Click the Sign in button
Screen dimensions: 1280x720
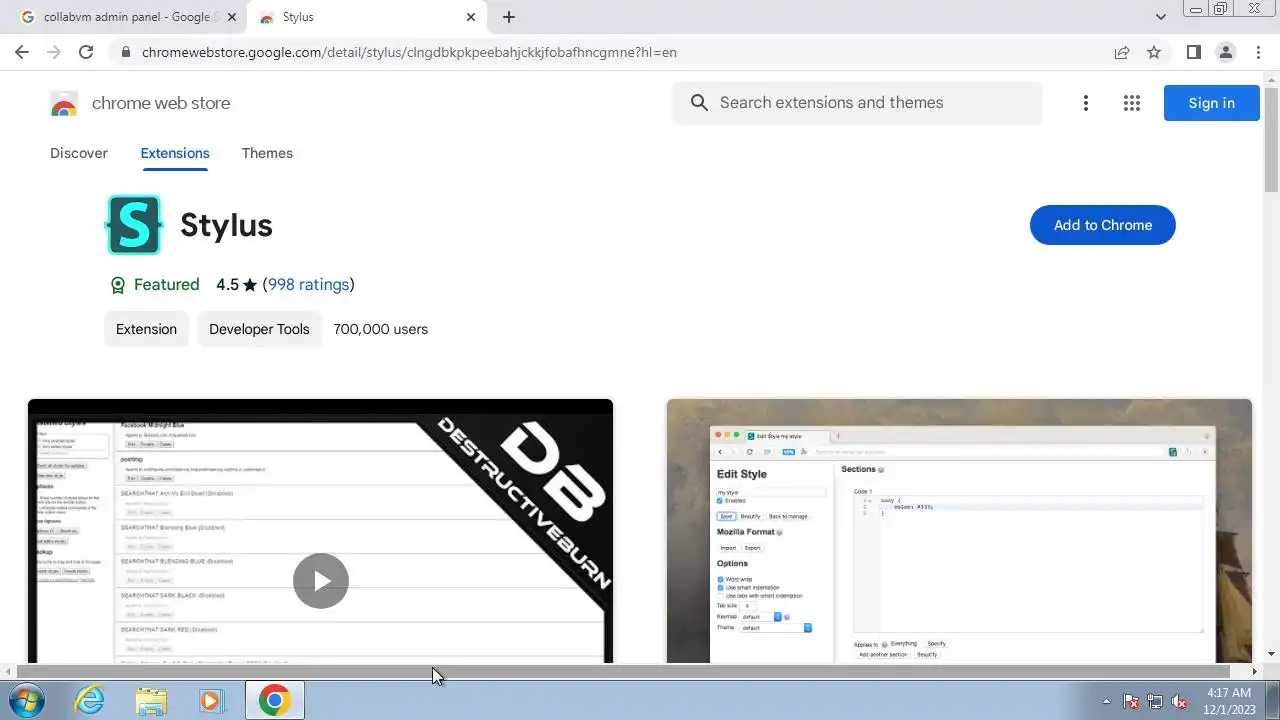(x=1211, y=103)
